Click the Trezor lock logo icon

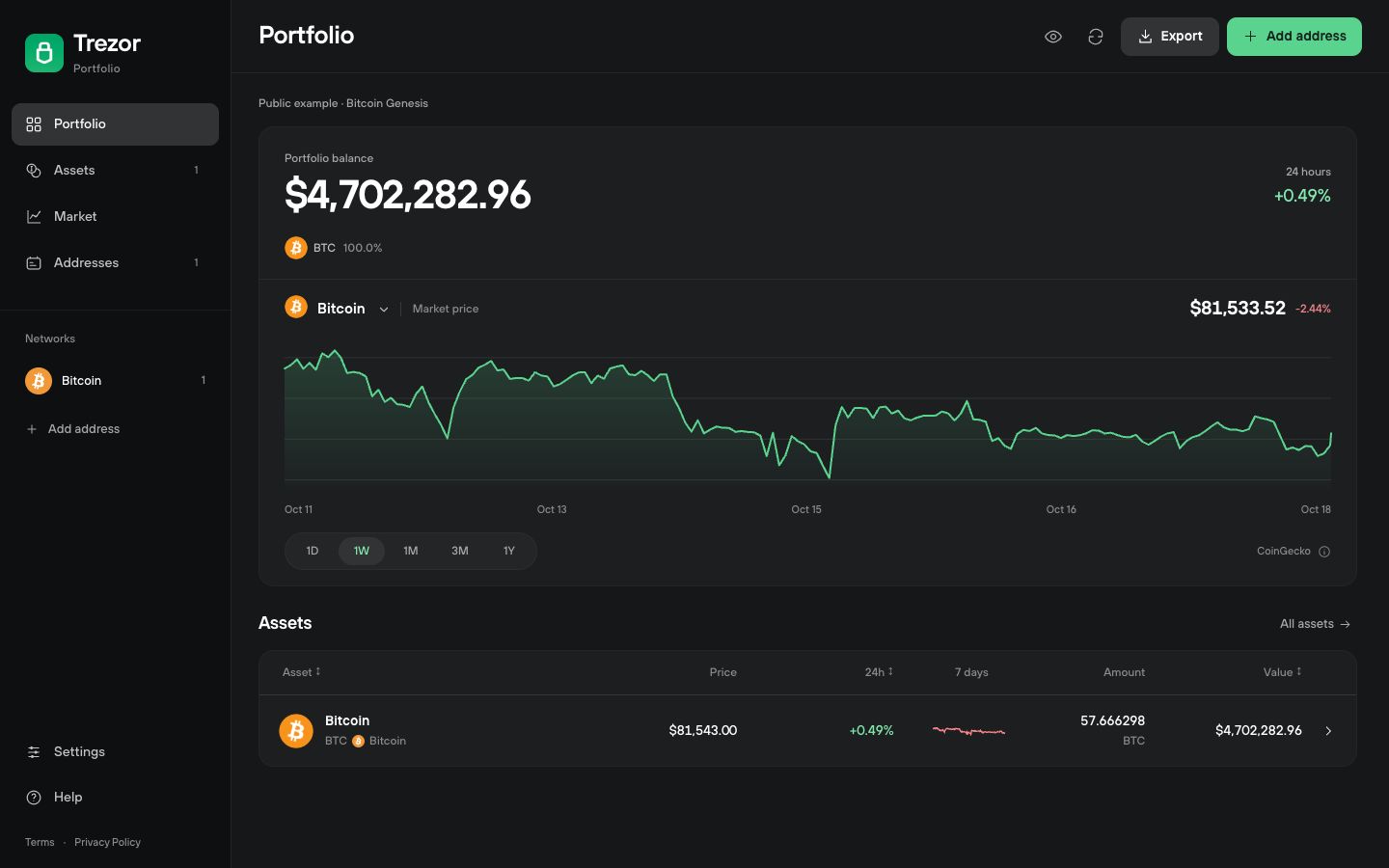point(44,53)
